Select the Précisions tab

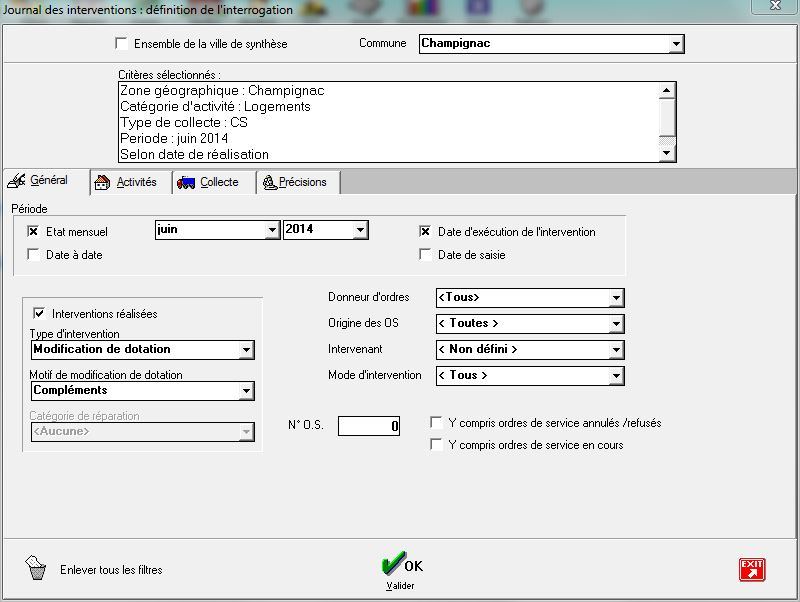click(x=299, y=182)
